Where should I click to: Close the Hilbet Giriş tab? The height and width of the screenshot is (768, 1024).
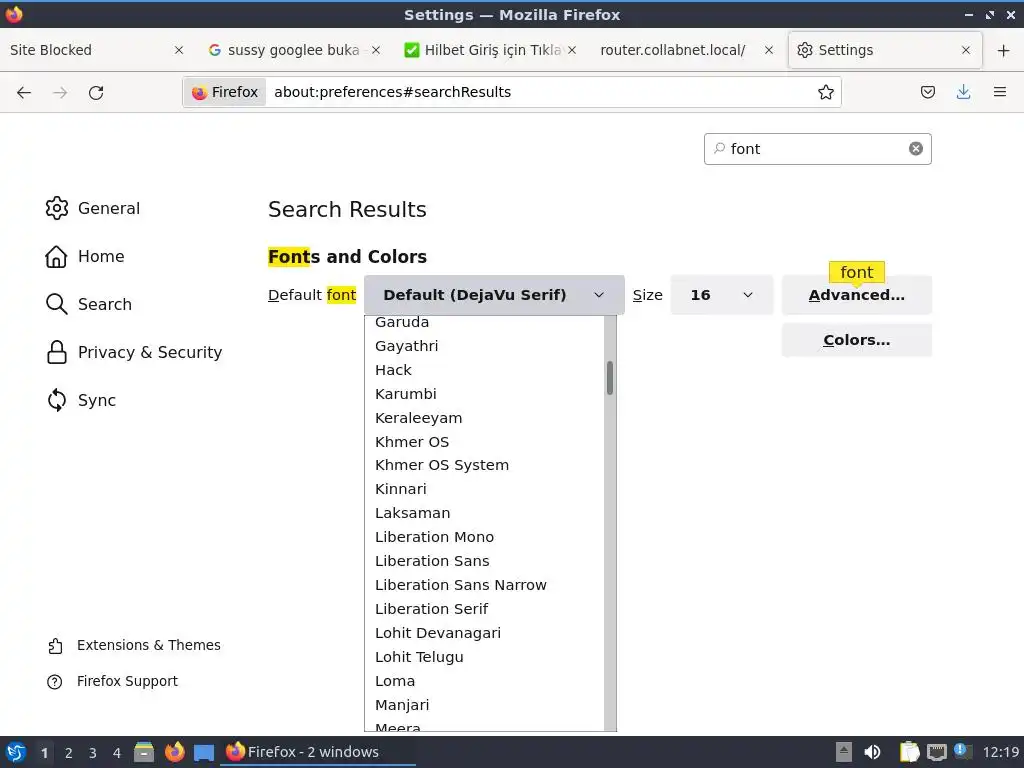point(572,50)
